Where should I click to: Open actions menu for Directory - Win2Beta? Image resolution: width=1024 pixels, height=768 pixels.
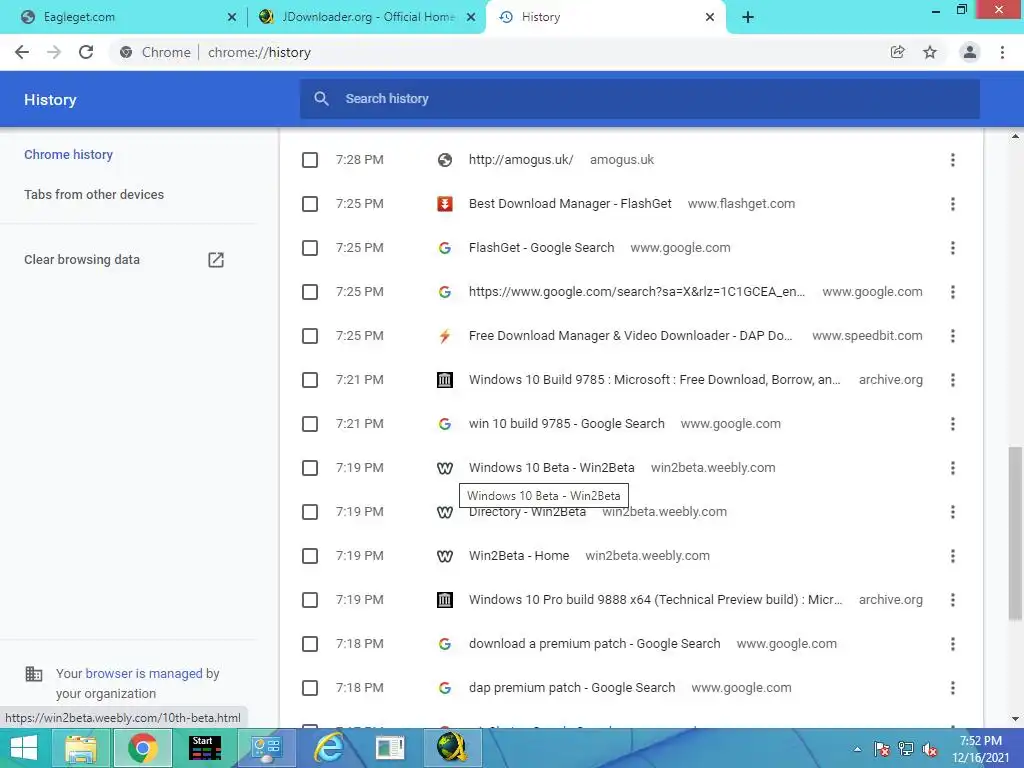953,512
